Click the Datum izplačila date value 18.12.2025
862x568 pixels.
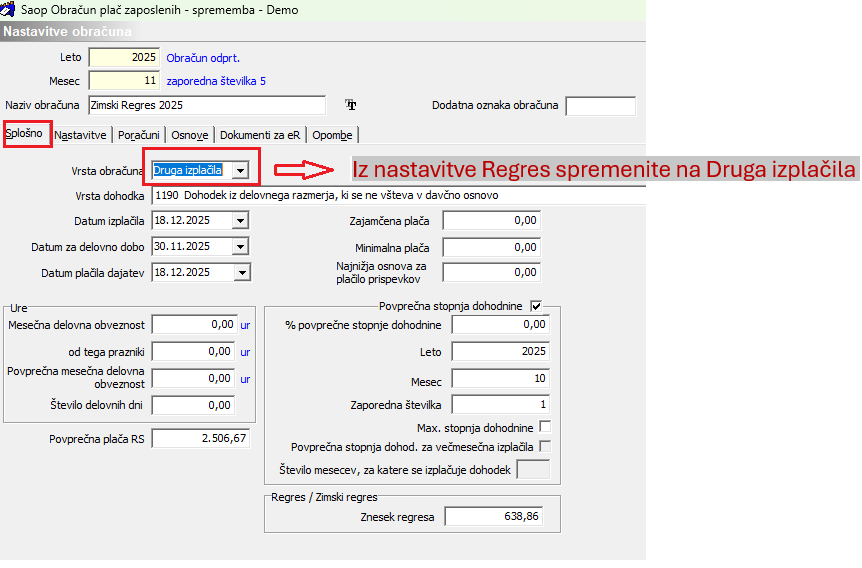pos(182,220)
